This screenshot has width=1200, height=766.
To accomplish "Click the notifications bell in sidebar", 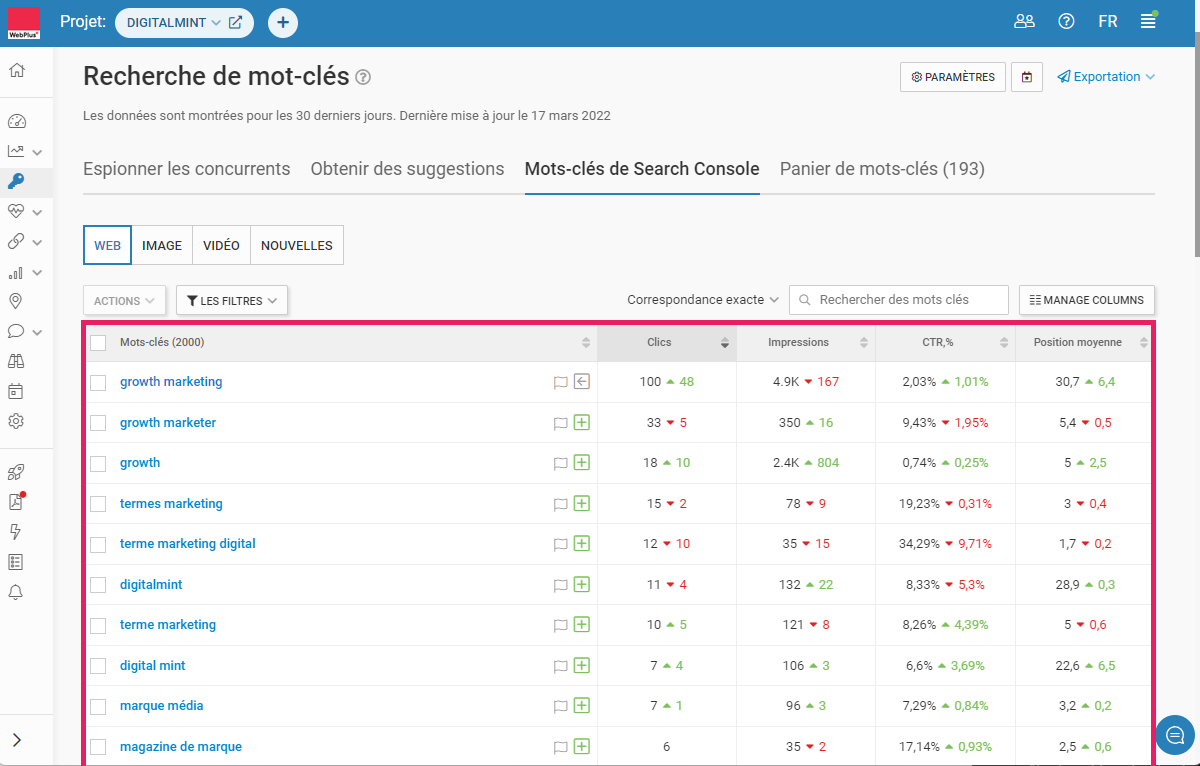I will click(16, 592).
